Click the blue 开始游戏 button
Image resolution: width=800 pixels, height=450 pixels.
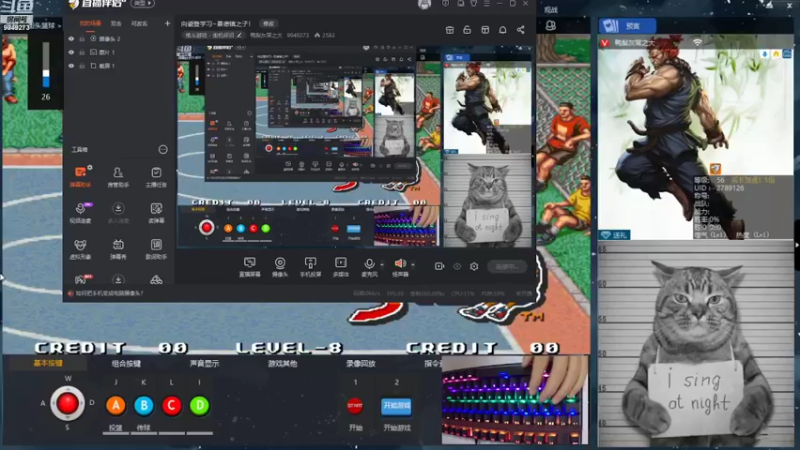click(x=396, y=406)
